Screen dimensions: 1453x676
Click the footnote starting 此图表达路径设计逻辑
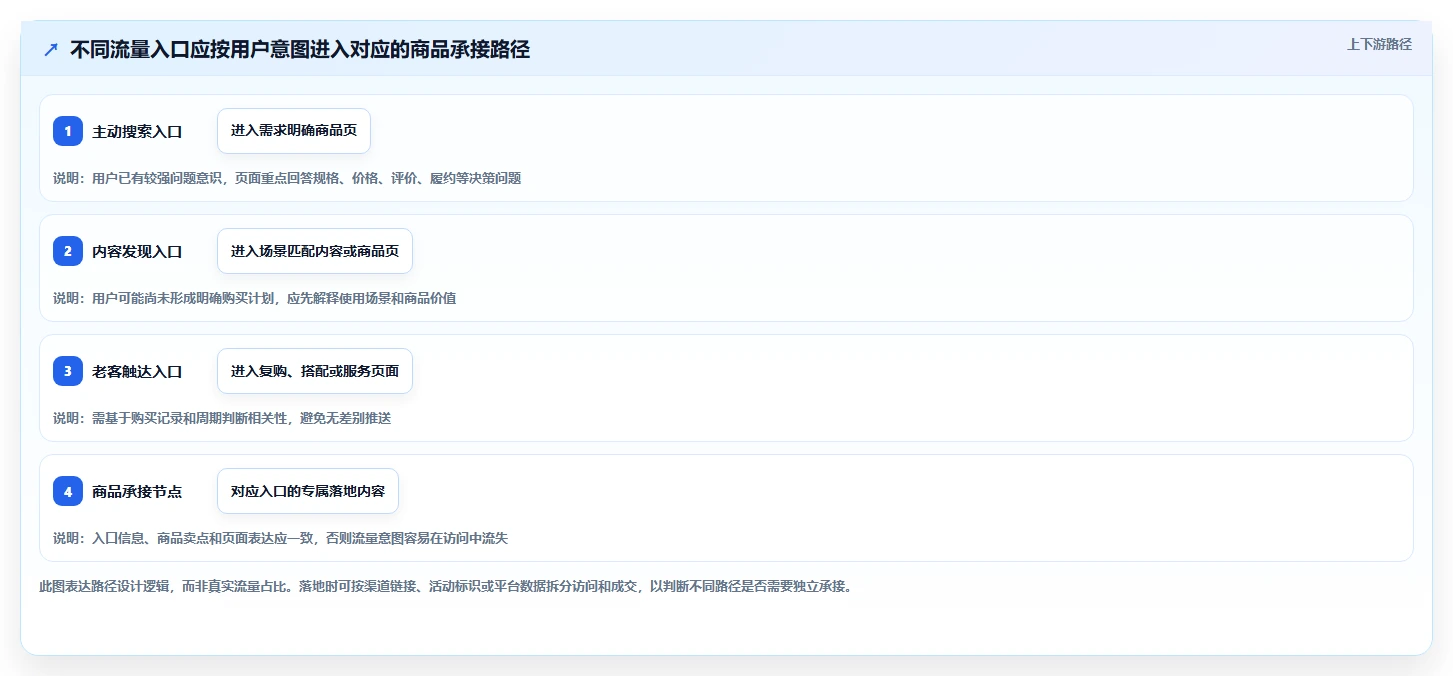click(446, 586)
